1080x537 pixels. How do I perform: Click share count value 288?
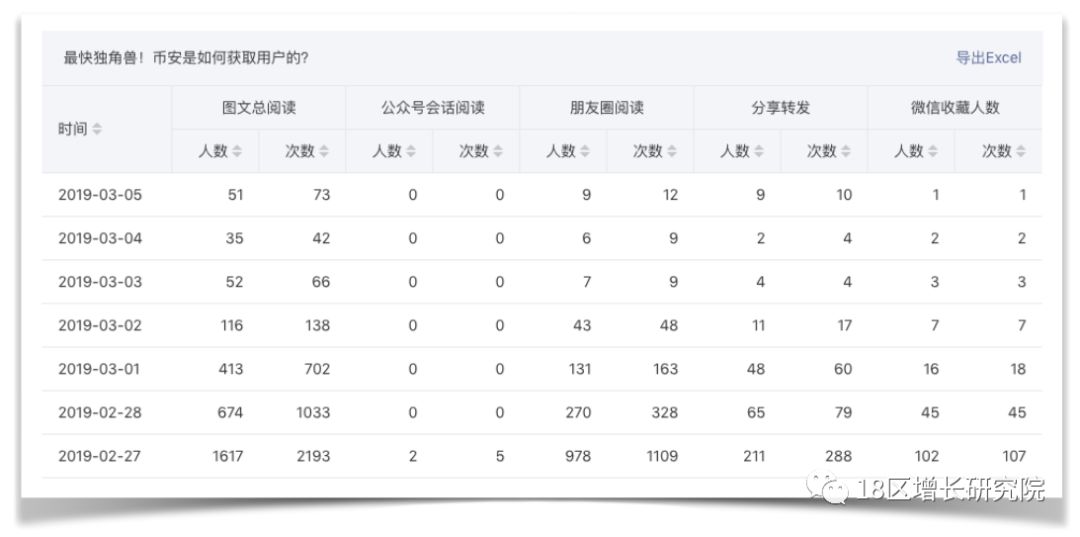[839, 456]
